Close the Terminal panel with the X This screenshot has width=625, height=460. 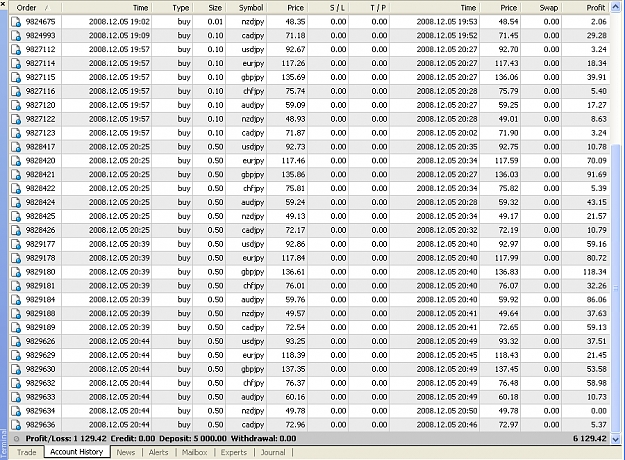[3, 4]
